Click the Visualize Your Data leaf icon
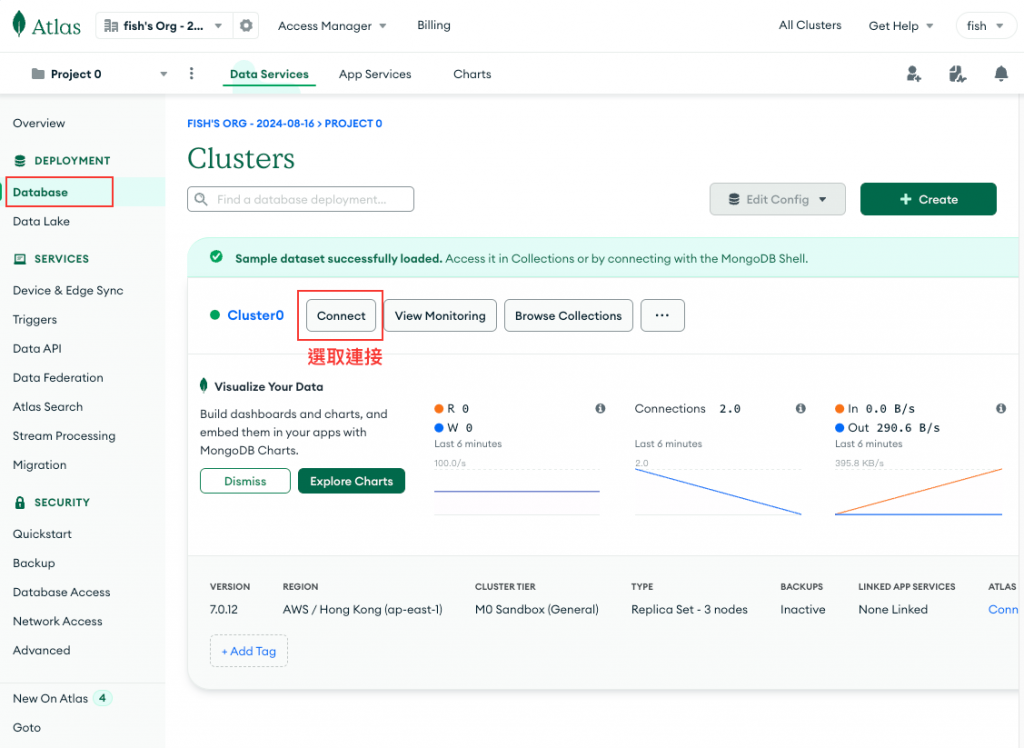Screen dimensions: 1024x748 click(204, 385)
